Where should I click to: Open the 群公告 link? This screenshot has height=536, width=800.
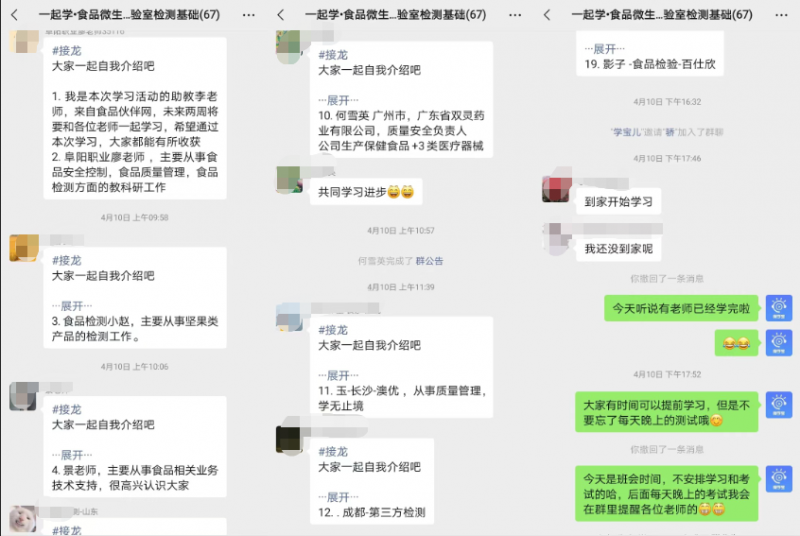[430, 261]
